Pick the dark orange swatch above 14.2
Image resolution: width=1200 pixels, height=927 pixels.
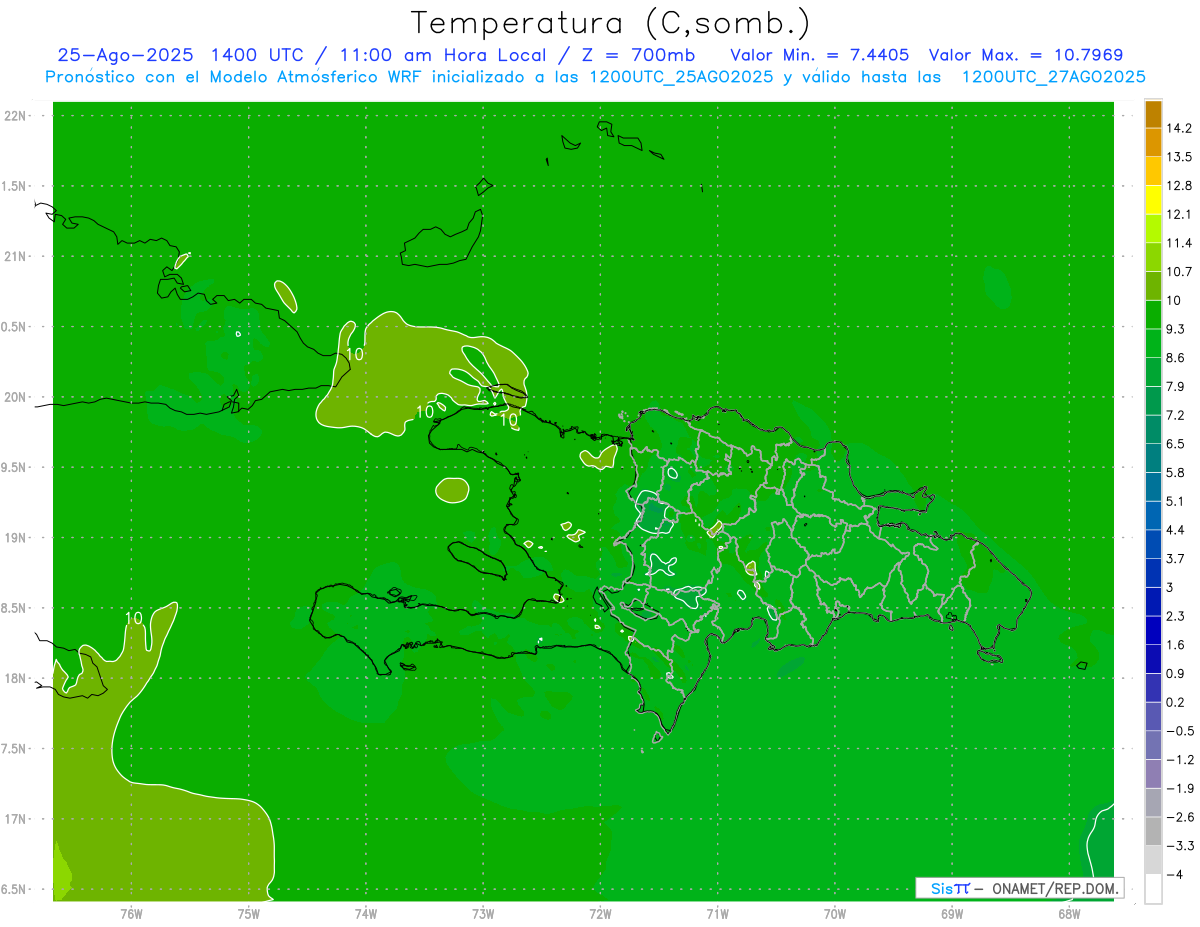point(1153,114)
